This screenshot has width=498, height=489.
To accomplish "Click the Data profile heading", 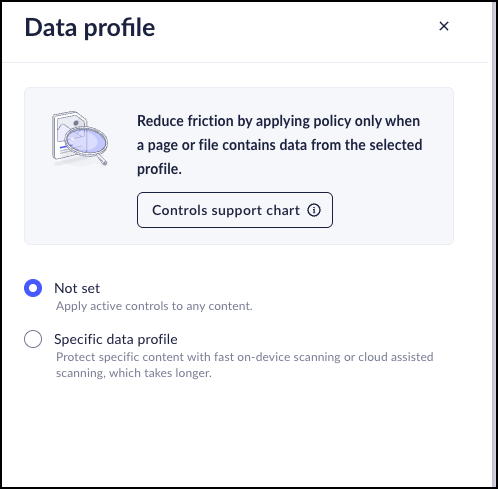I will 90,27.
